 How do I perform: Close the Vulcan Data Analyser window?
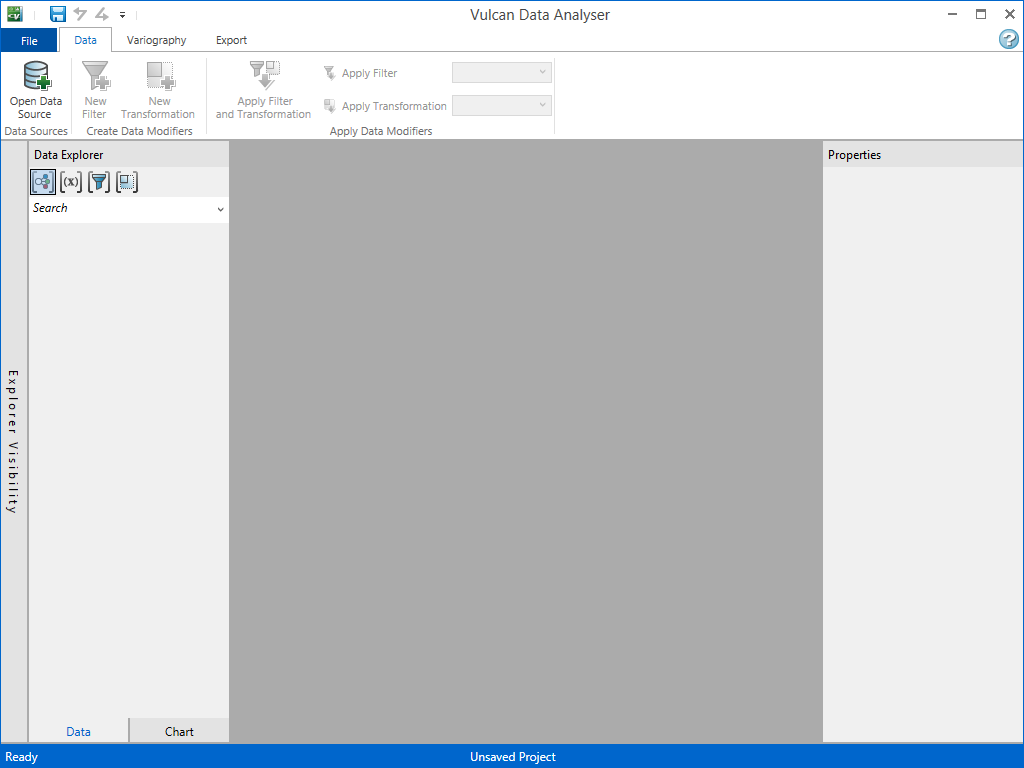(1009, 14)
